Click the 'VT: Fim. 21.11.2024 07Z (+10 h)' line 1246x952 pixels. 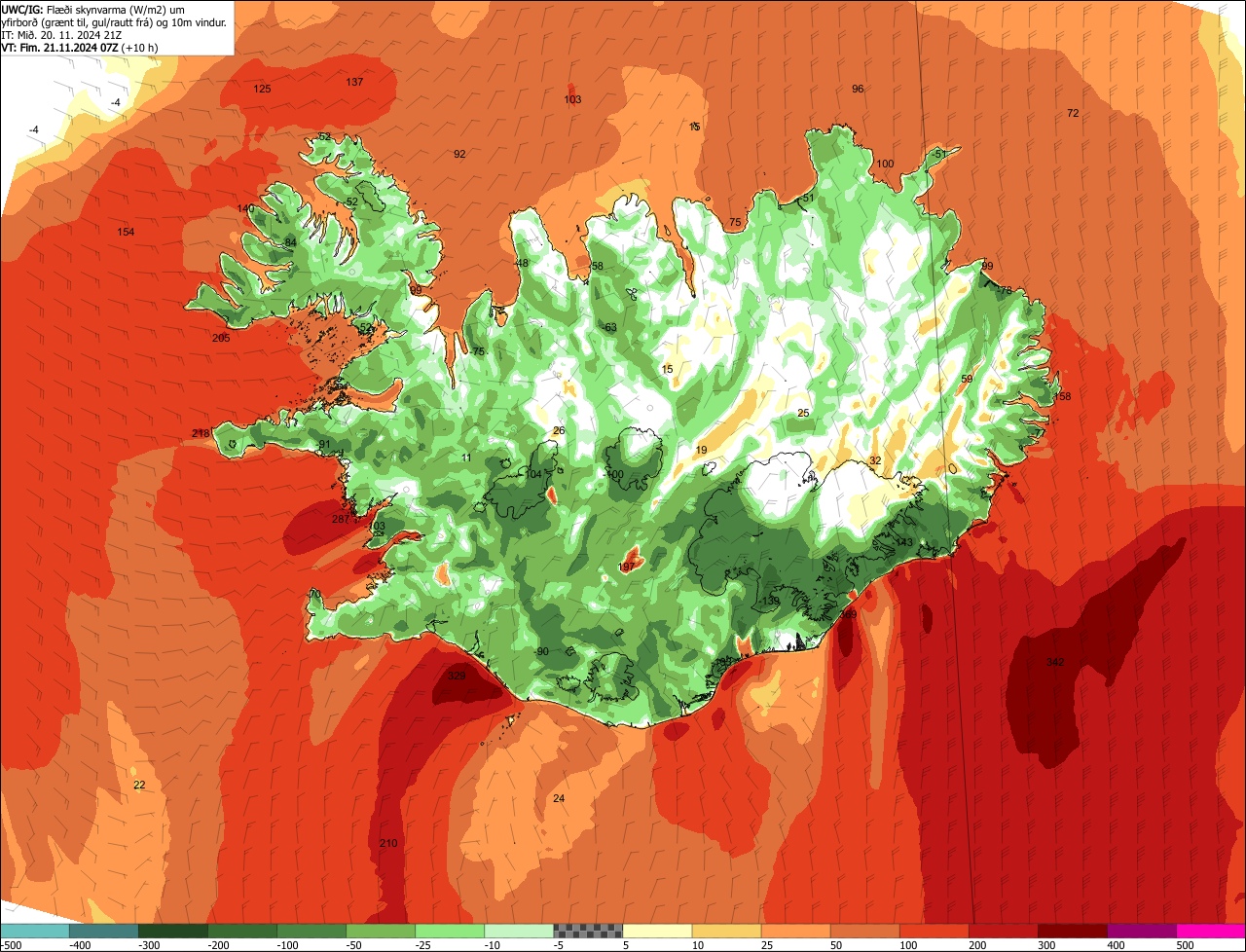[80, 47]
